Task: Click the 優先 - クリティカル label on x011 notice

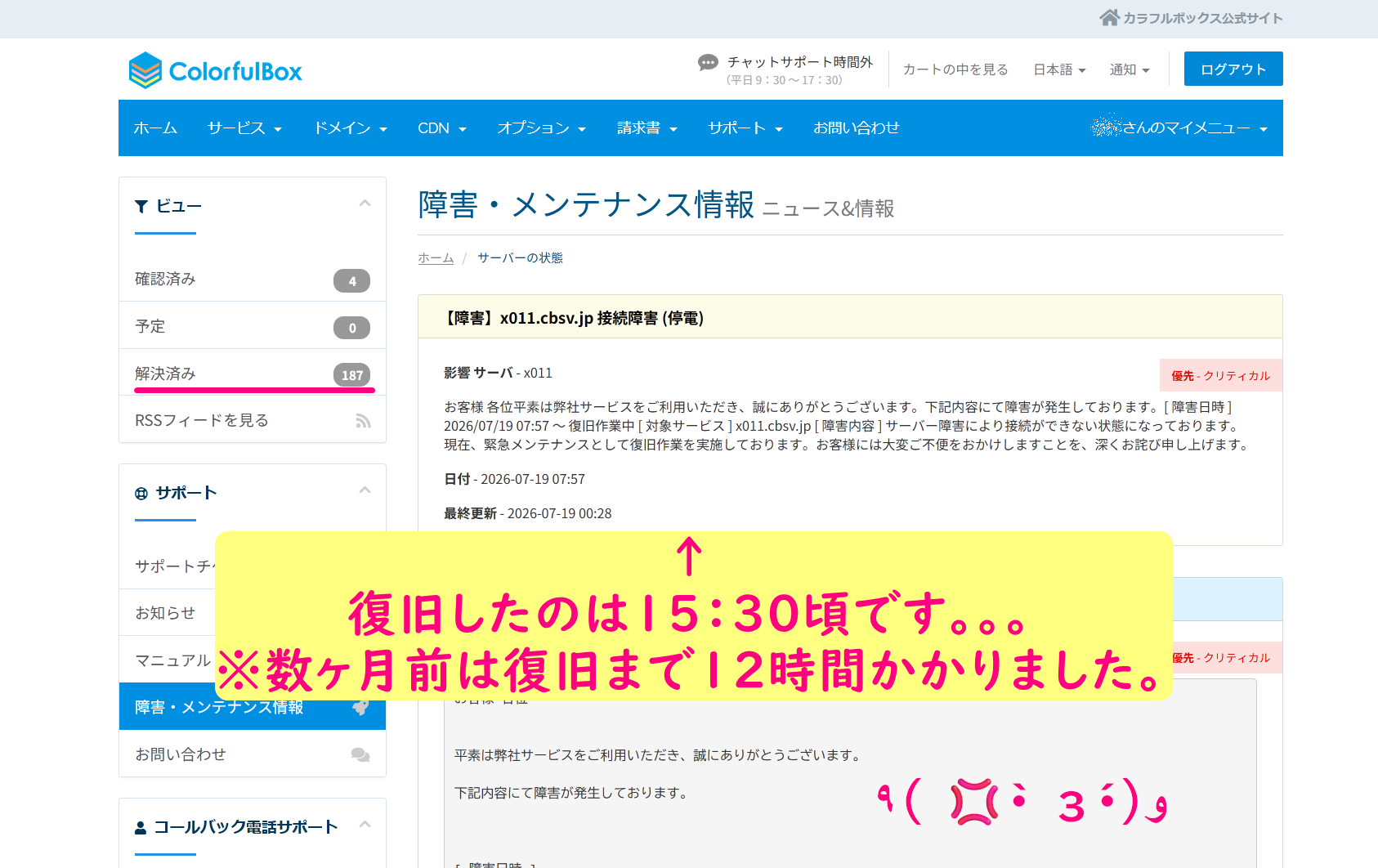Action: click(x=1221, y=376)
